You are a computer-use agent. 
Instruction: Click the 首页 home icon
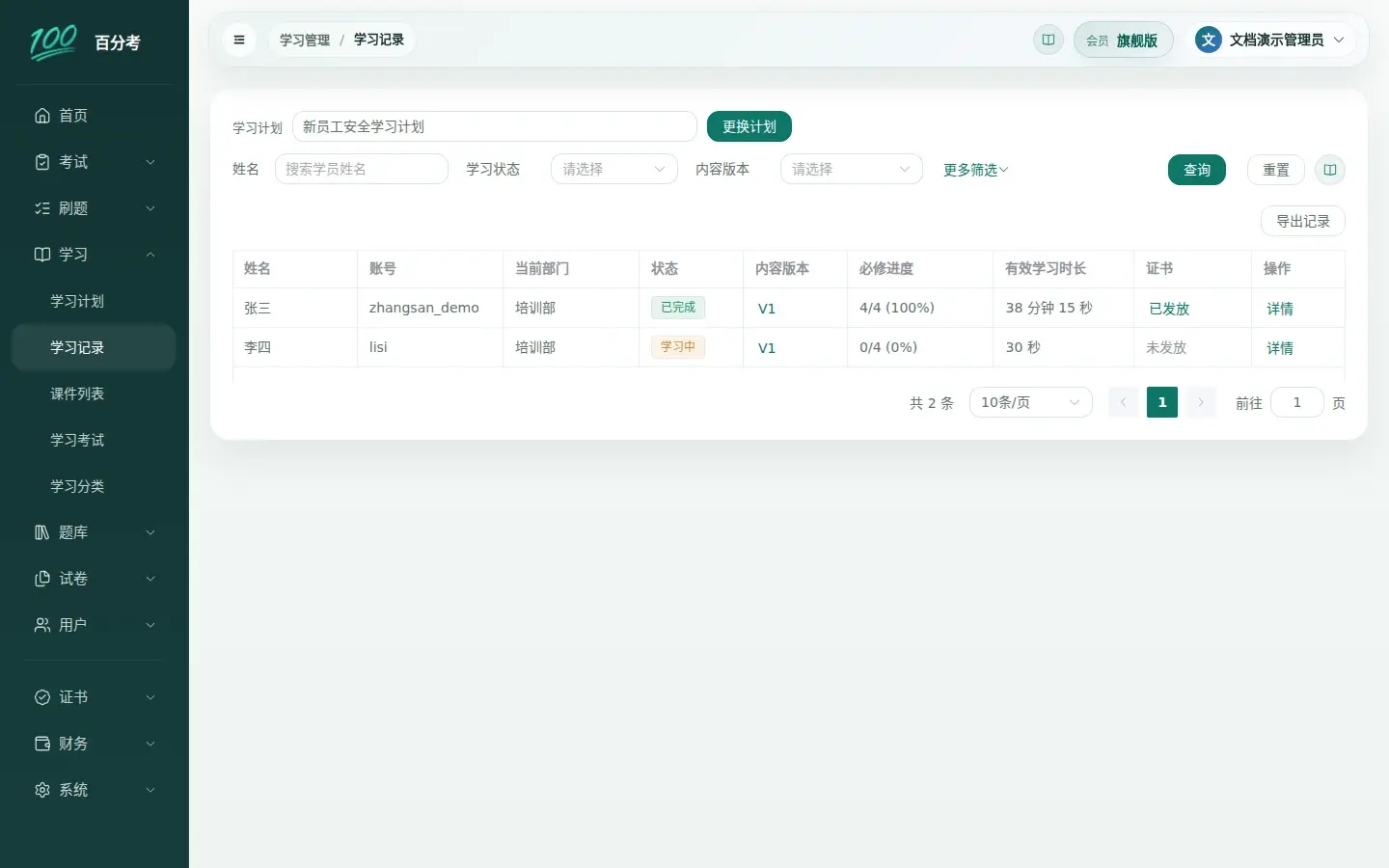pyautogui.click(x=42, y=116)
